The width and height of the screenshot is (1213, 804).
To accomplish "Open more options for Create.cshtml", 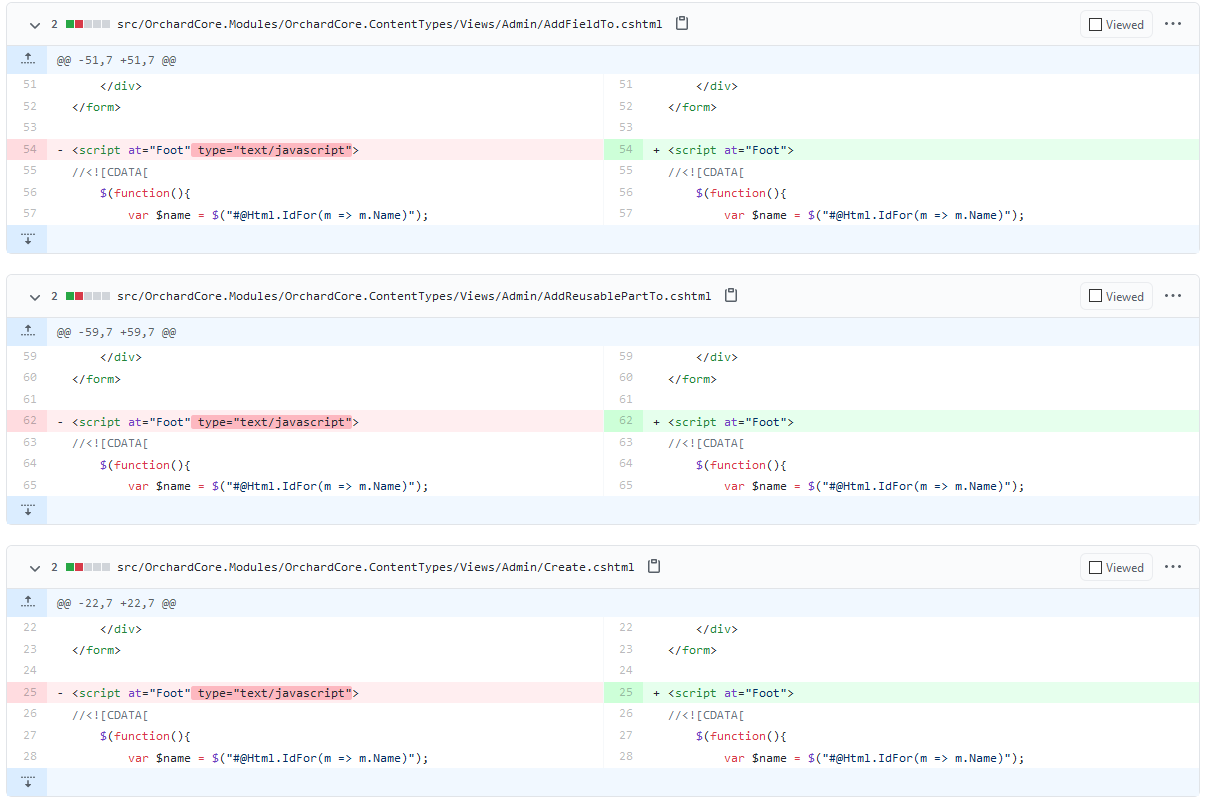I will [1173, 567].
